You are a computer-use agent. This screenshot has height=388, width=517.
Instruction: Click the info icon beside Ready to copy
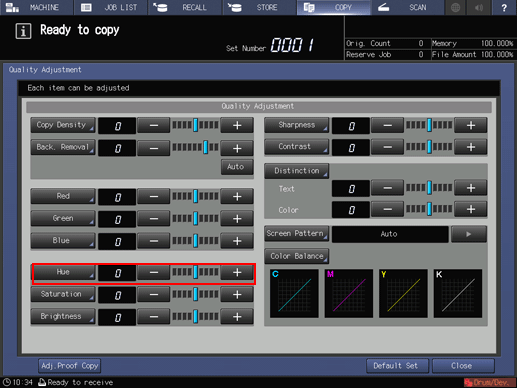(x=23, y=31)
